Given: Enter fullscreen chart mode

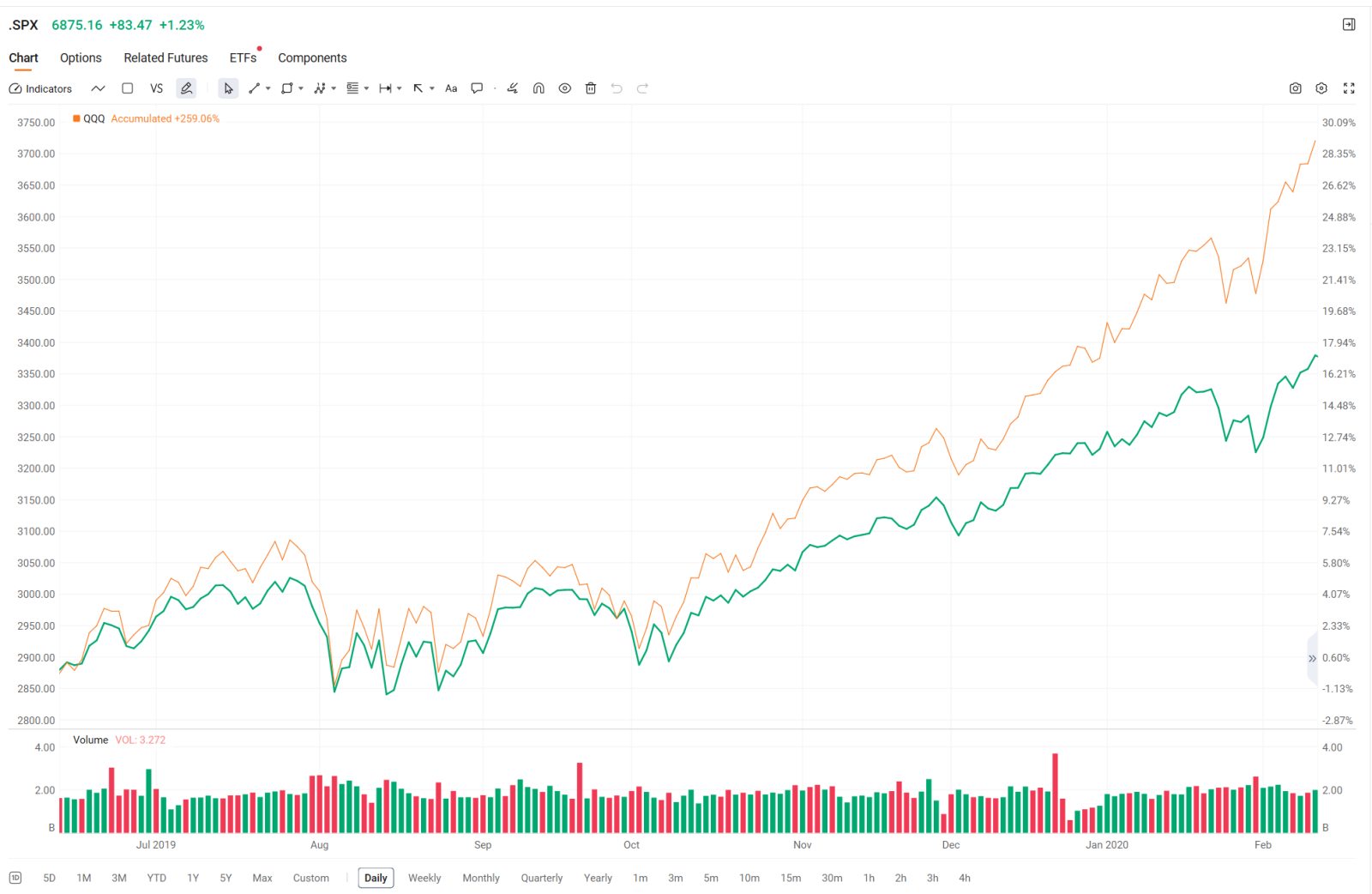Looking at the screenshot, I should pyautogui.click(x=1349, y=88).
